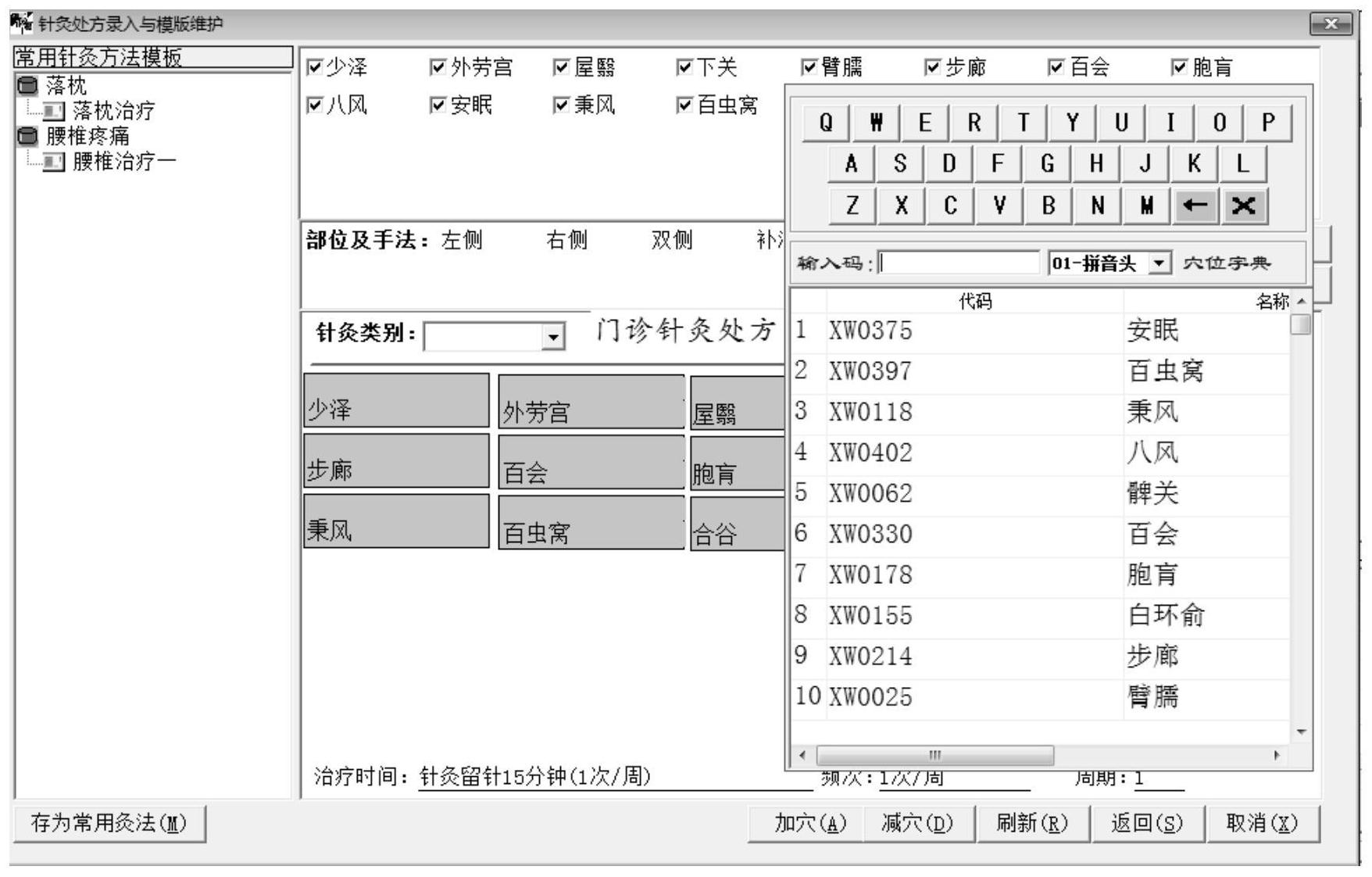Uncheck the 外劳宫 acupoint checkbox
Image resolution: width=1372 pixels, height=877 pixels.
click(x=438, y=67)
